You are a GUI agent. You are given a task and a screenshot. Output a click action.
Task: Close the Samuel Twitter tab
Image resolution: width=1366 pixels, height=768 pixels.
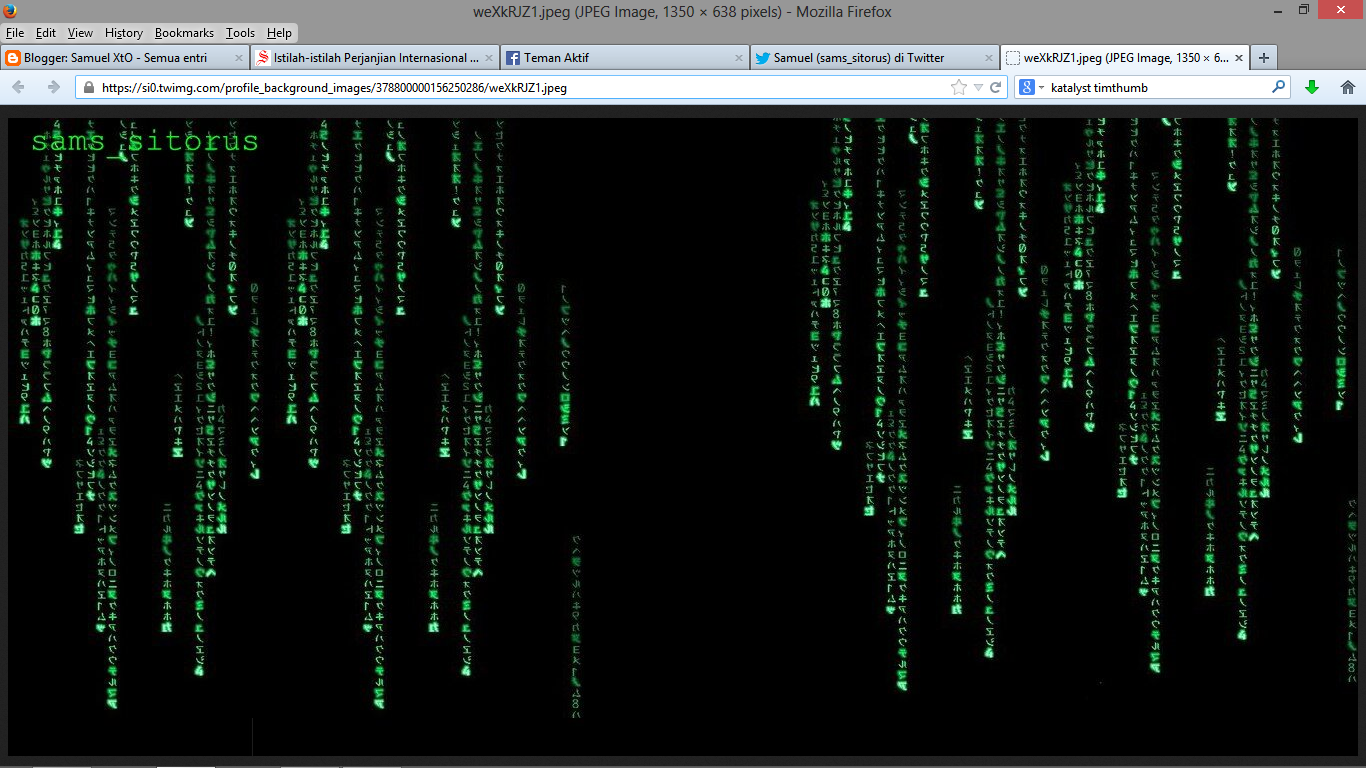(988, 58)
